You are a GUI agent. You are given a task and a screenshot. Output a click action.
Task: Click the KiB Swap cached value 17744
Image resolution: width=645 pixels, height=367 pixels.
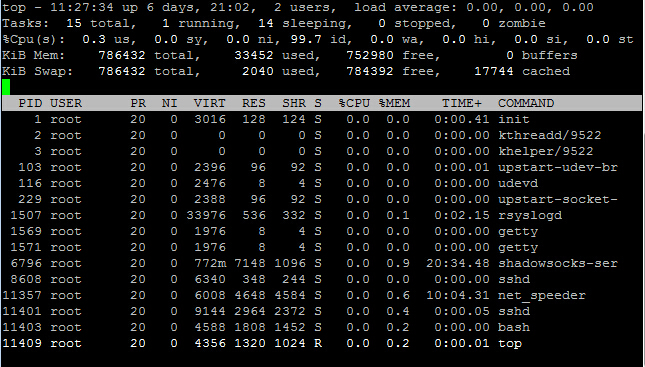[x=494, y=71]
